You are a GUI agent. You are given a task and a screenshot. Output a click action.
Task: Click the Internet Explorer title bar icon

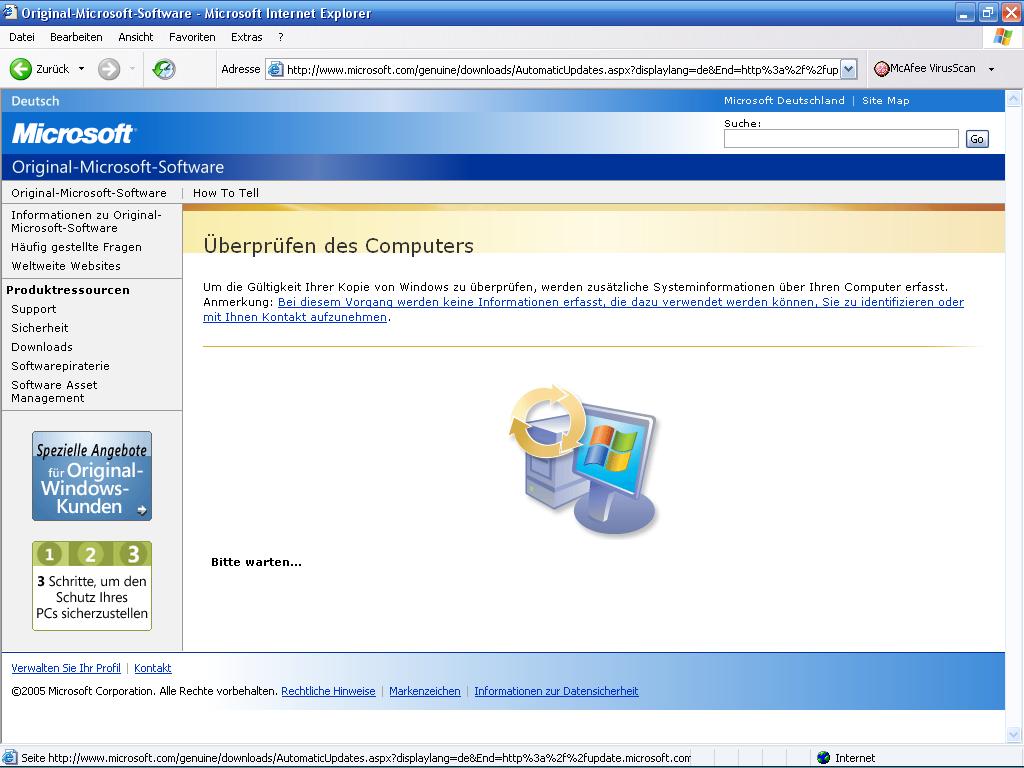pyautogui.click(x=10, y=12)
